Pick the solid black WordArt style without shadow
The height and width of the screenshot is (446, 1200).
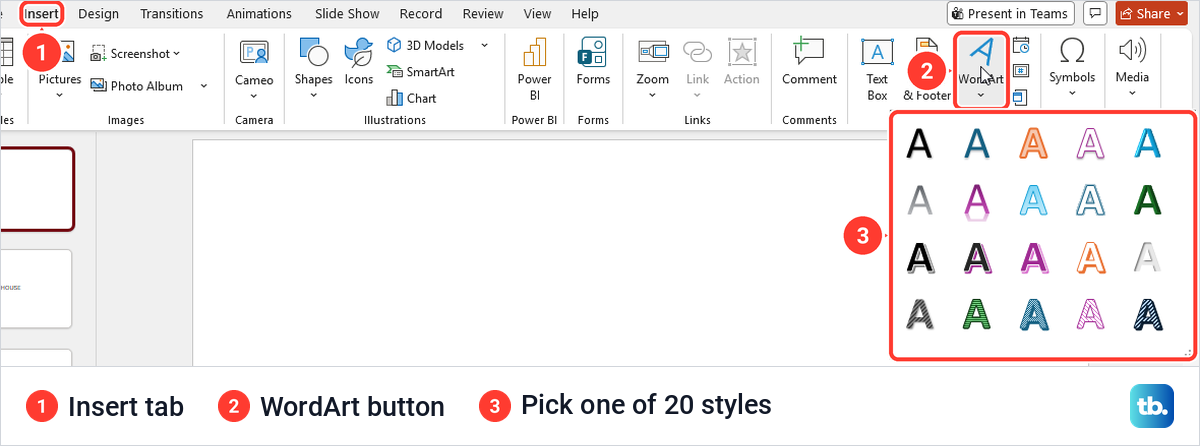point(920,143)
